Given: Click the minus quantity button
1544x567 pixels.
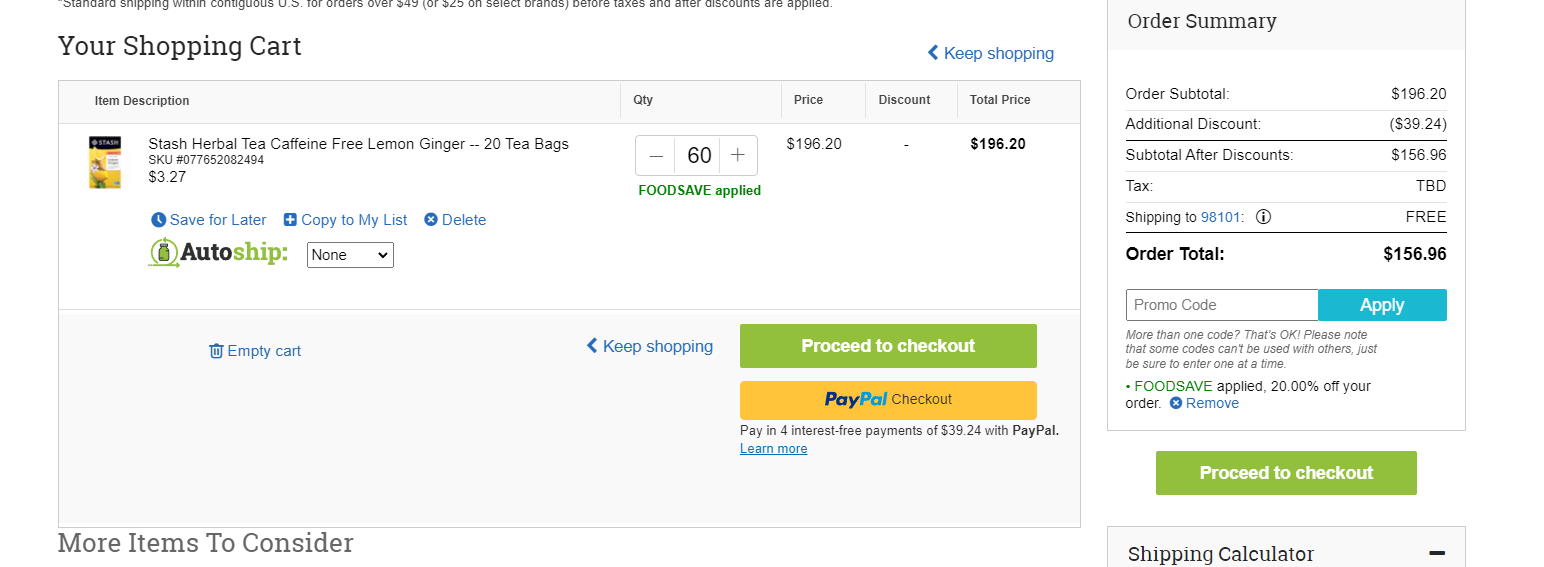Looking at the screenshot, I should [x=656, y=155].
